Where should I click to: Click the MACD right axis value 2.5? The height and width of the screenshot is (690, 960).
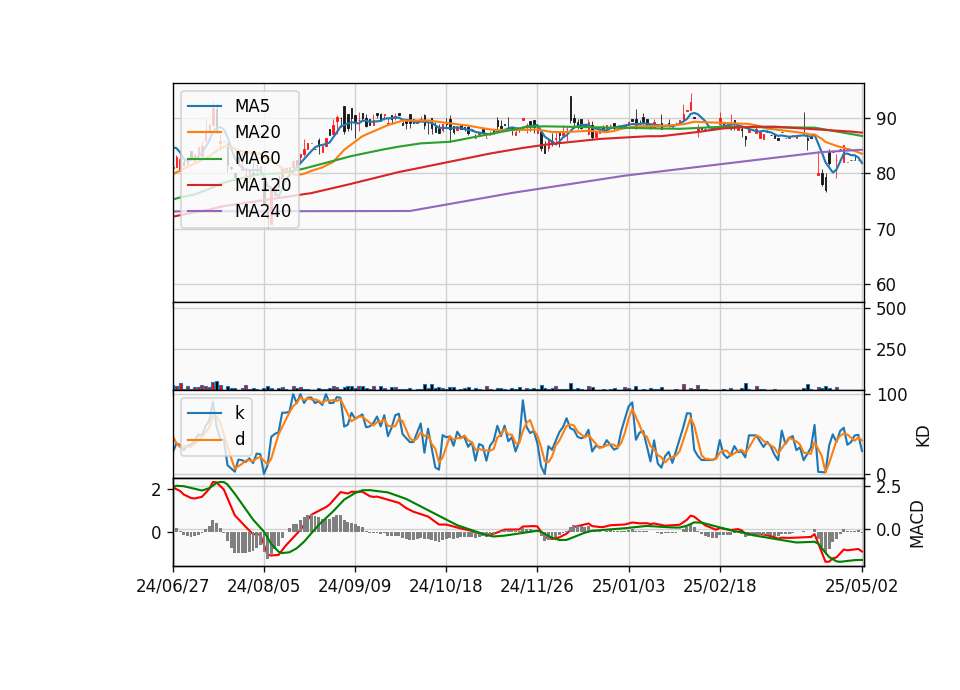click(x=888, y=487)
